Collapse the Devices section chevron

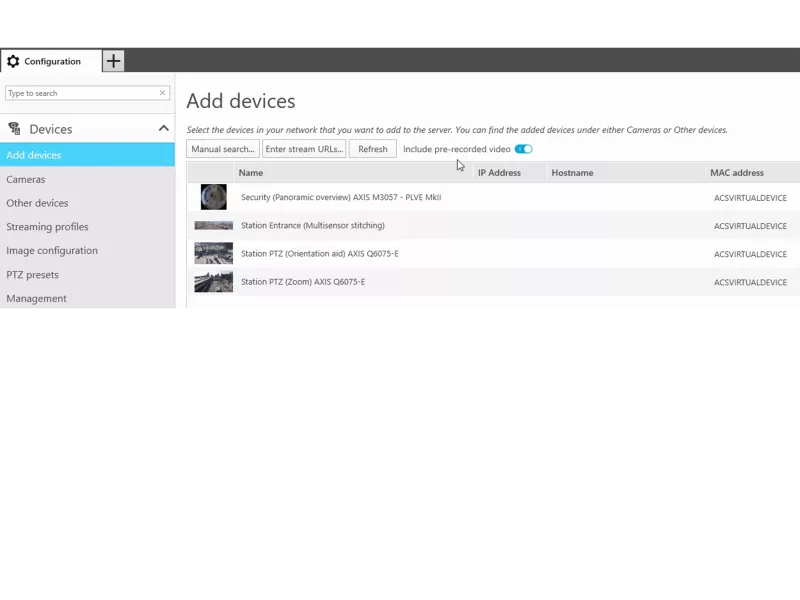pos(163,129)
